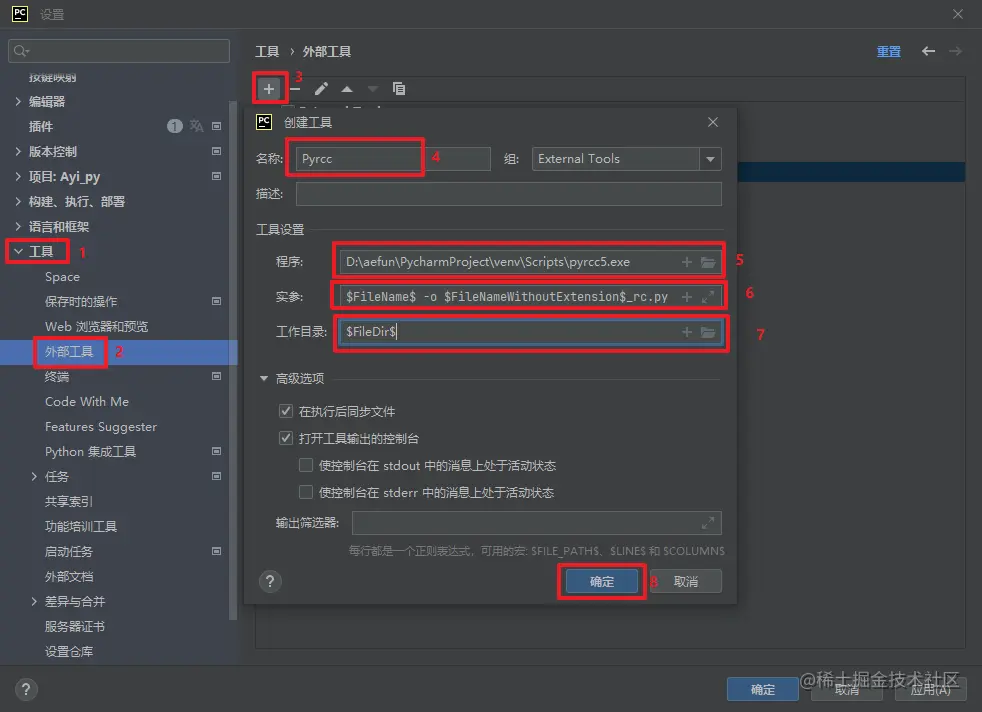Browse working directory folder icon
982x712 pixels.
click(708, 332)
